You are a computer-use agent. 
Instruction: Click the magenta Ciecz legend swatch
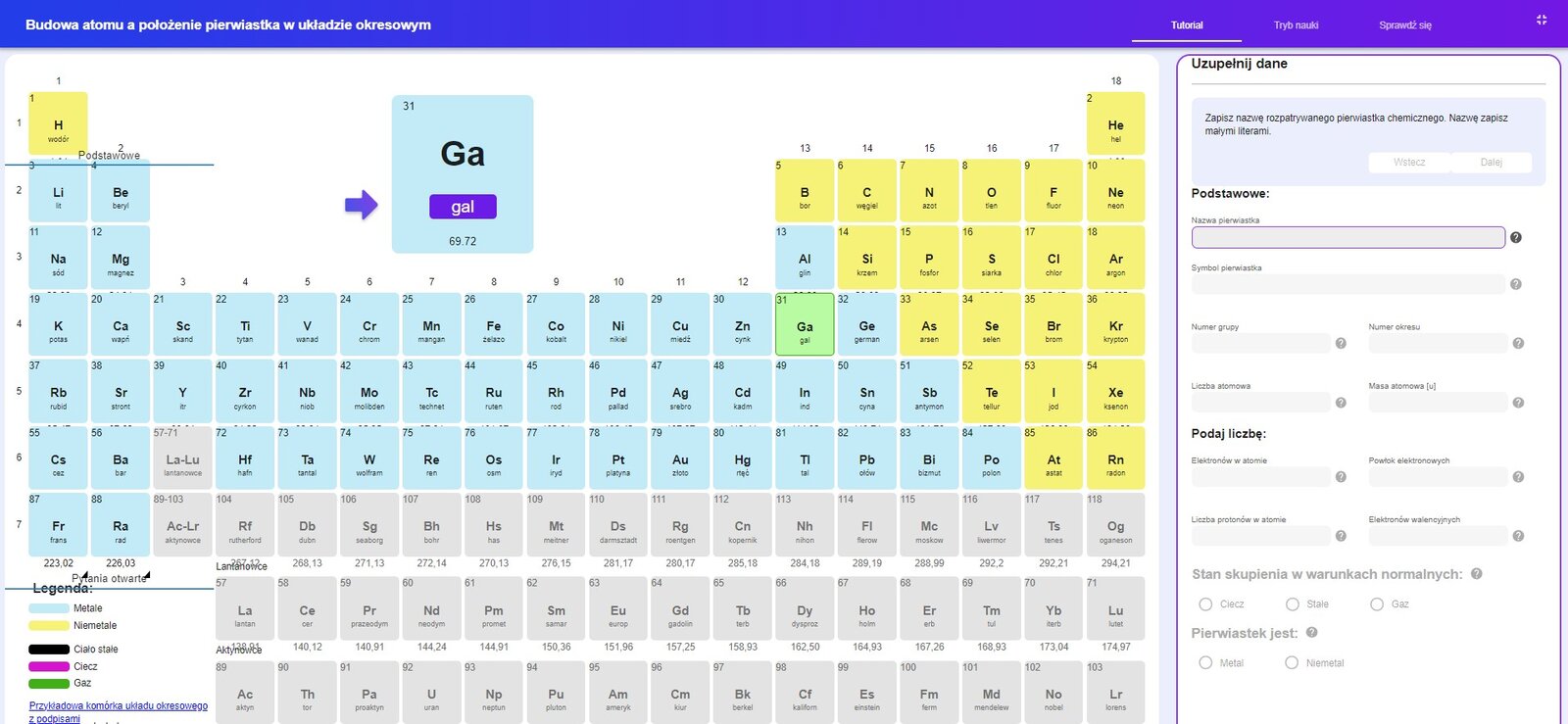coord(49,666)
